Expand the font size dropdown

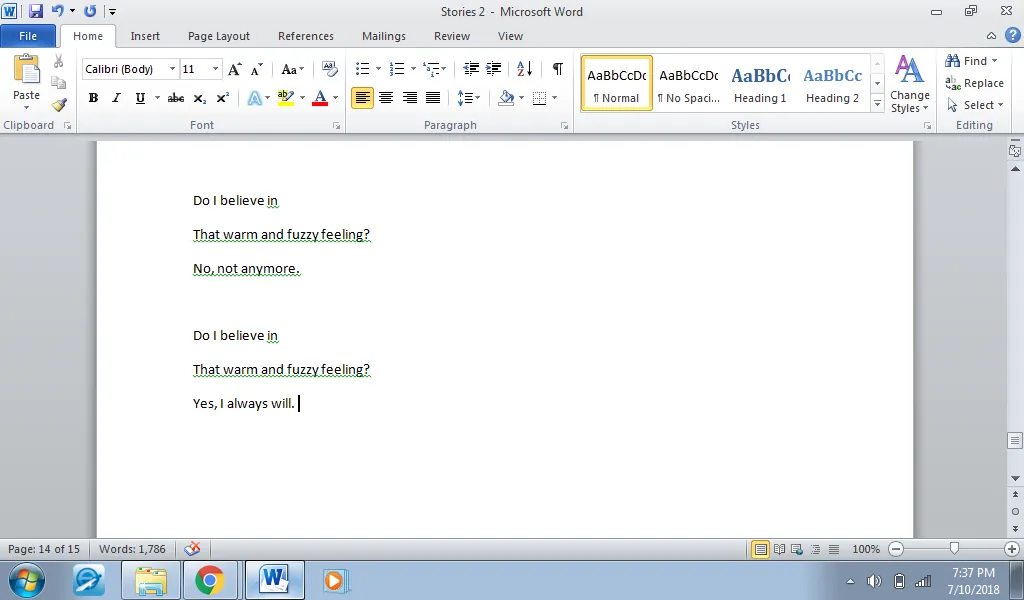pyautogui.click(x=215, y=69)
